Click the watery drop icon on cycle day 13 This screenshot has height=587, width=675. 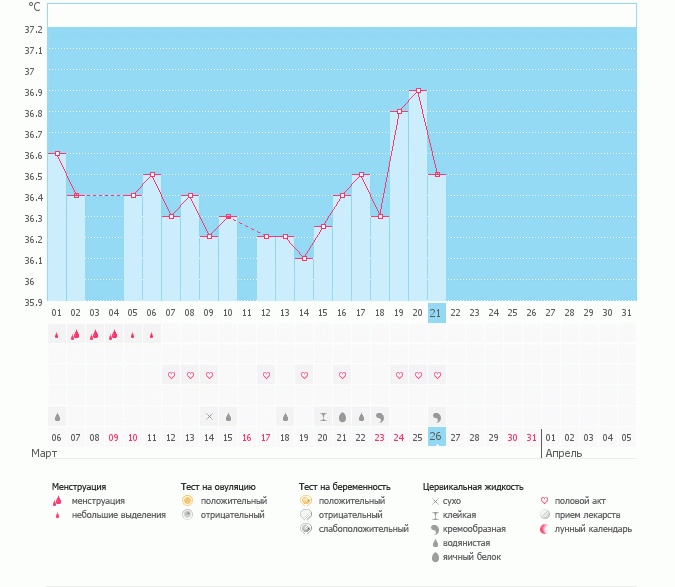[x=285, y=416]
